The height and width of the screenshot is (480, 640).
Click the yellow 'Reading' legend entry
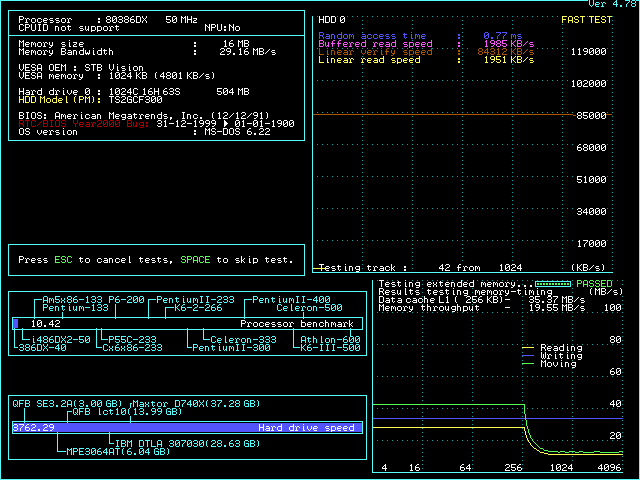coord(552,348)
